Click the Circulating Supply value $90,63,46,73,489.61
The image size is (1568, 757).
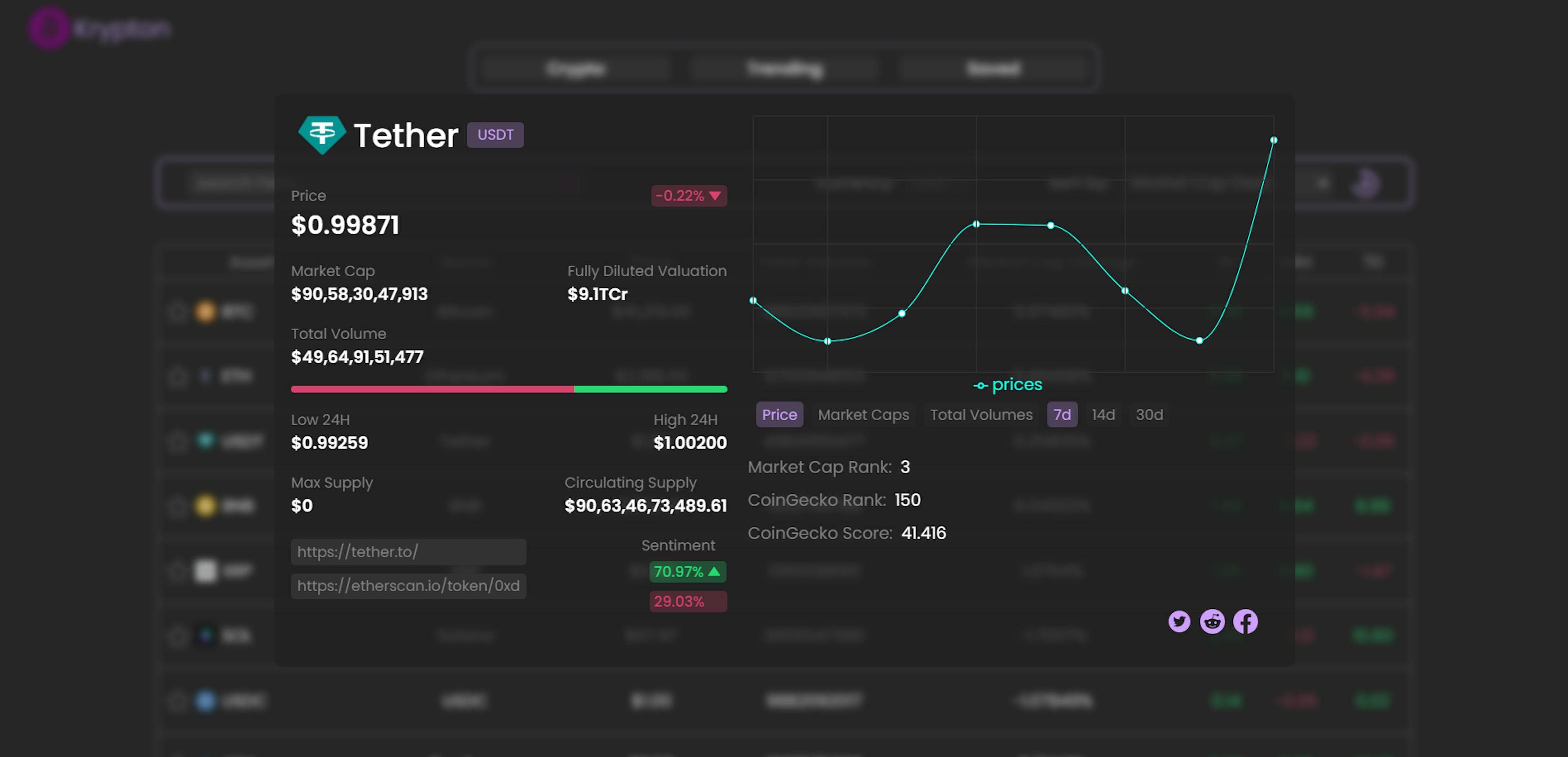[645, 505]
